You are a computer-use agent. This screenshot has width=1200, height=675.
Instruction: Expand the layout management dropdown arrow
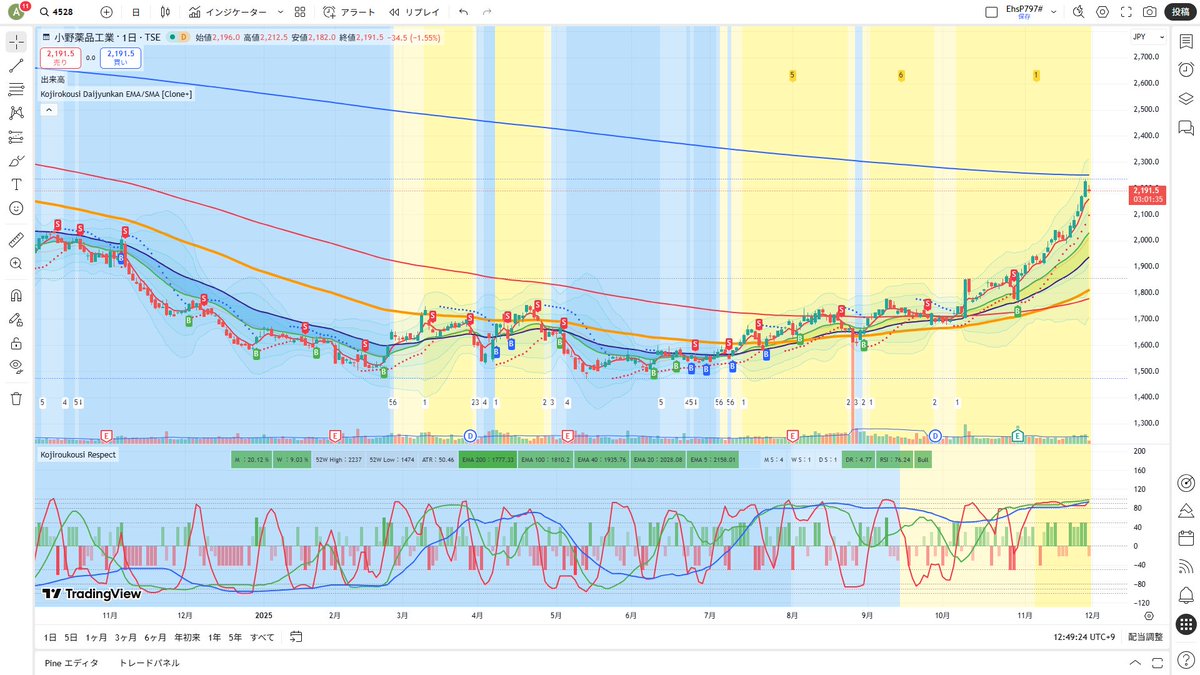[x=1055, y=12]
